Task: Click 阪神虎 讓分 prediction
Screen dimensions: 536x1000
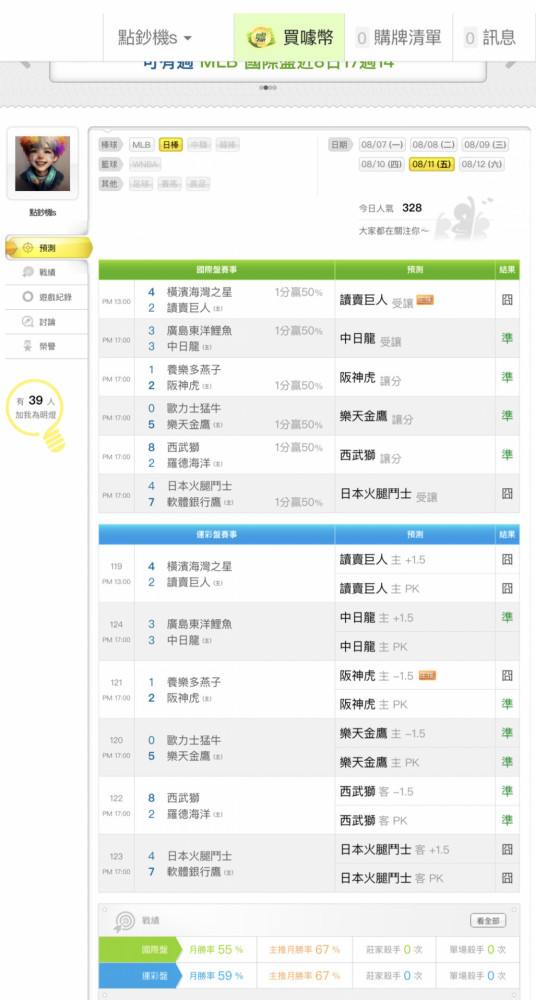Action: 371,379
